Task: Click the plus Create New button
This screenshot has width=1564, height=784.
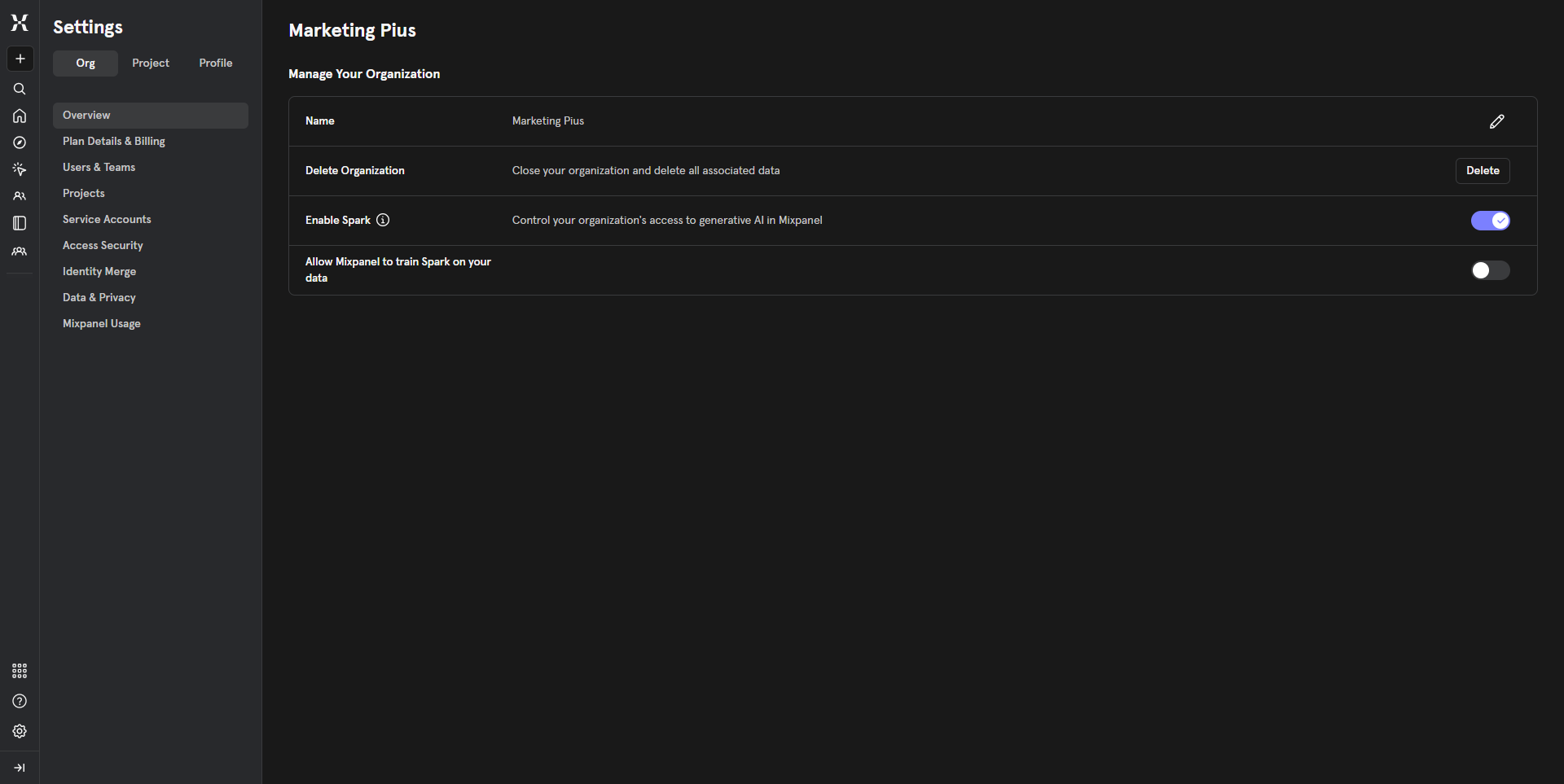Action: coord(20,59)
